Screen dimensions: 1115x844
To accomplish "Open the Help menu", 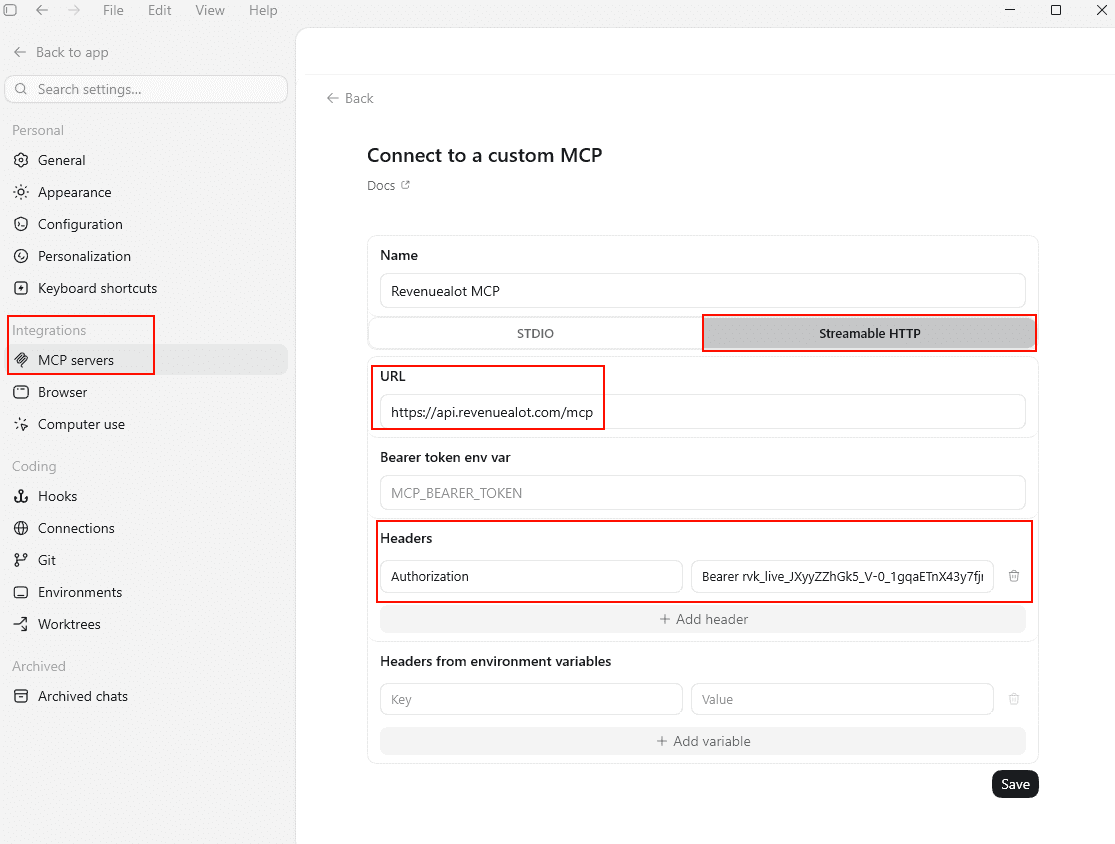I will pyautogui.click(x=262, y=10).
